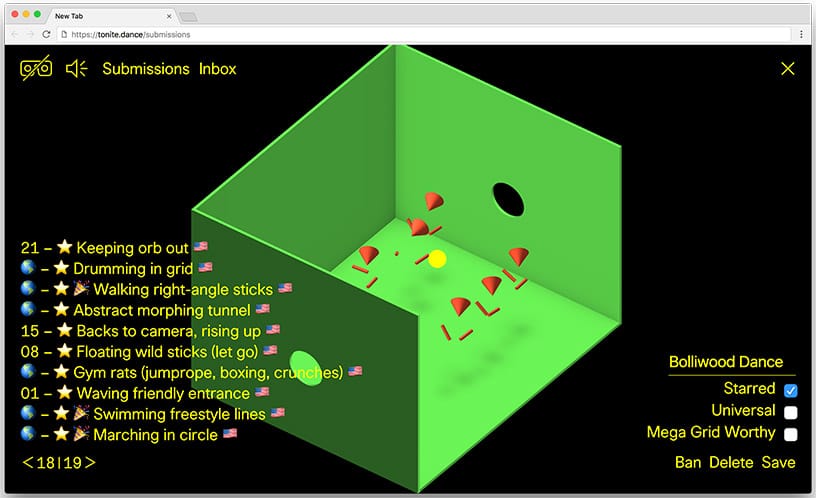Click the Delete button

[x=731, y=462]
